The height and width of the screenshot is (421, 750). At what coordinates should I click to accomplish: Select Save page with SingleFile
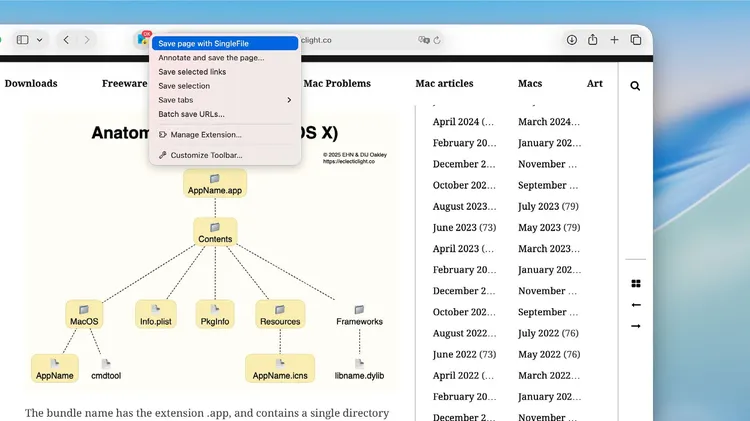(224, 44)
